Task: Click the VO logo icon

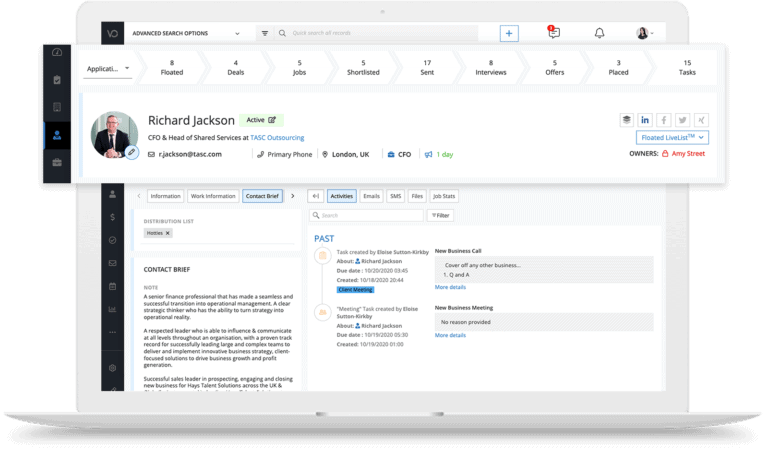Action: click(x=113, y=33)
